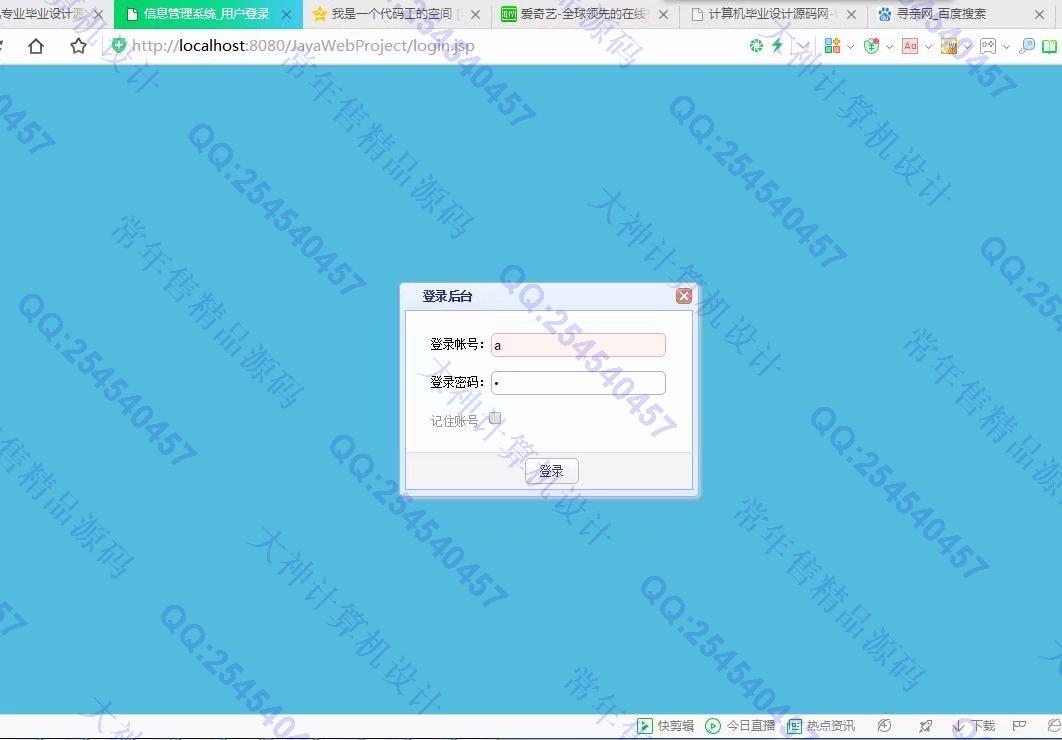Click the green security shield in address bar
The image size is (1062, 740).
(x=119, y=45)
